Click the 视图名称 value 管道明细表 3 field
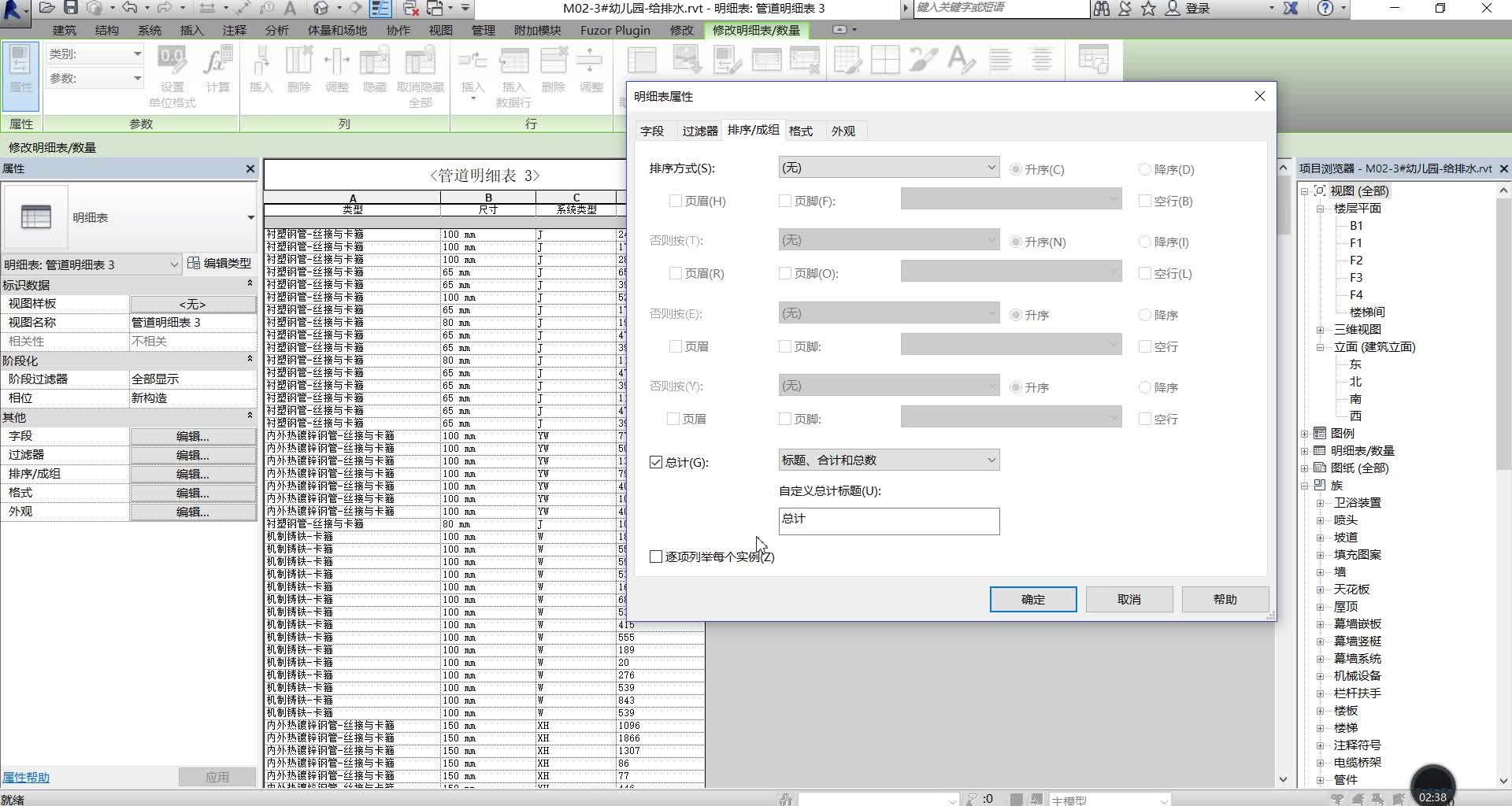 (193, 322)
